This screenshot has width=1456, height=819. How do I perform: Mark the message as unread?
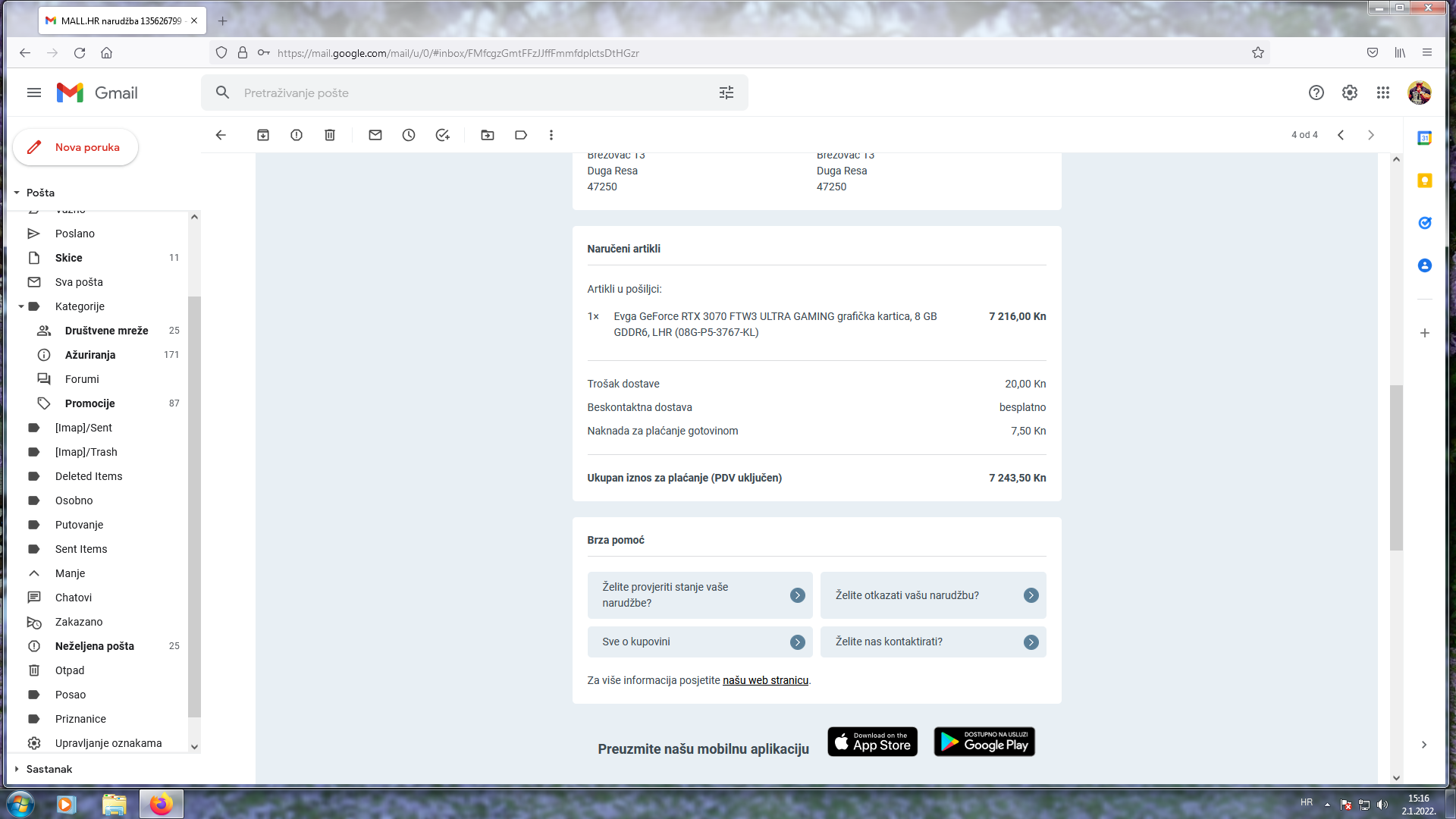(x=375, y=135)
